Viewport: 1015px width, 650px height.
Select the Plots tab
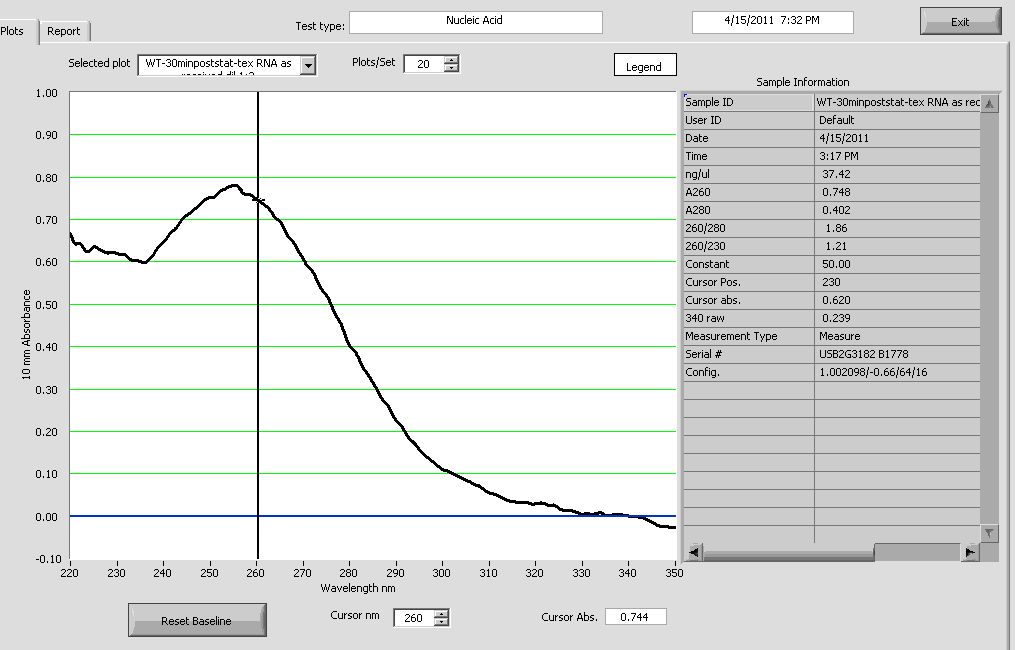tap(14, 31)
